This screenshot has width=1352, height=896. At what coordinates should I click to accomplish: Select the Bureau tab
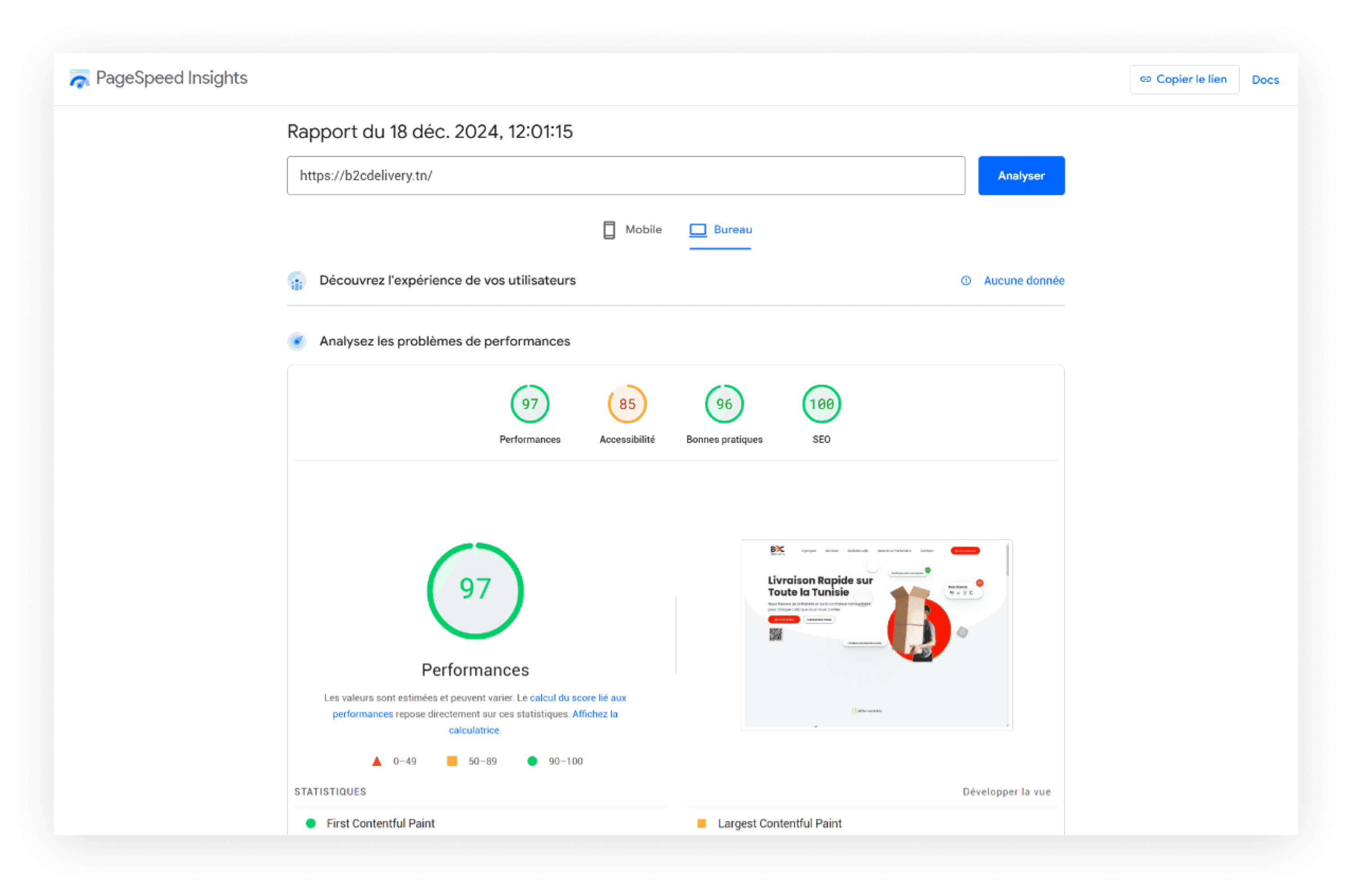pyautogui.click(x=733, y=230)
